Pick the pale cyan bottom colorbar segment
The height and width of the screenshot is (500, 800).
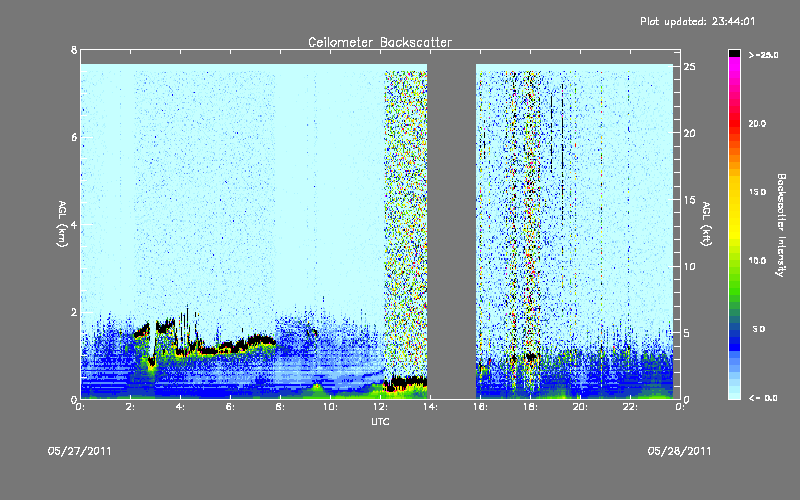pyautogui.click(x=735, y=394)
